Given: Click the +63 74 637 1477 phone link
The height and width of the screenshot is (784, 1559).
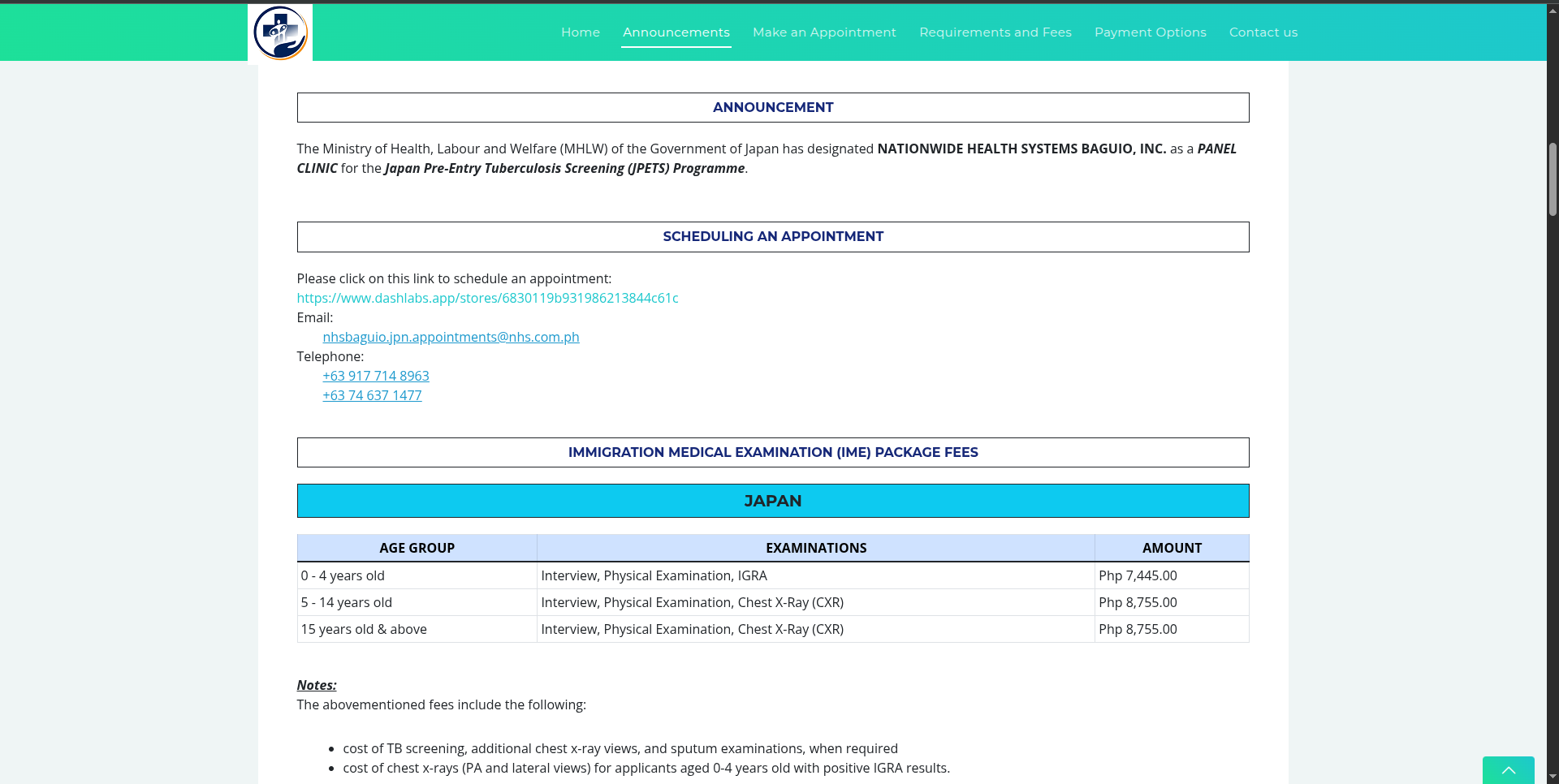Looking at the screenshot, I should click(x=372, y=395).
